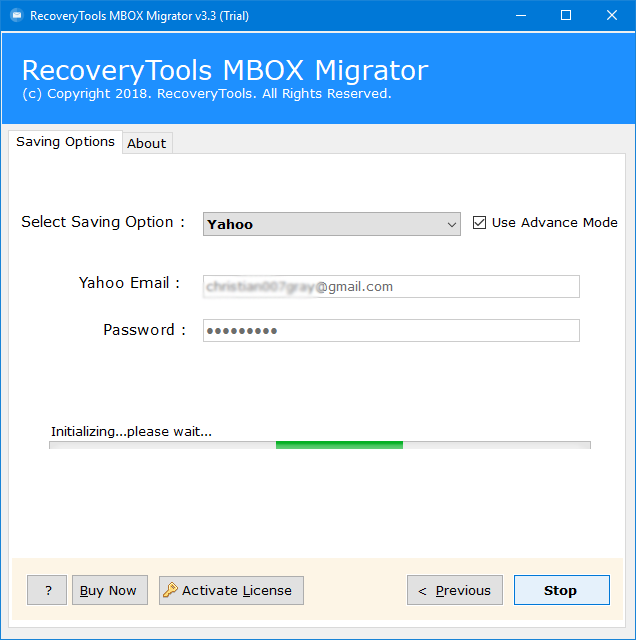Viewport: 636px width, 640px height.
Task: Click the 'Initializing...please wait...' status text
Action: click(131, 431)
